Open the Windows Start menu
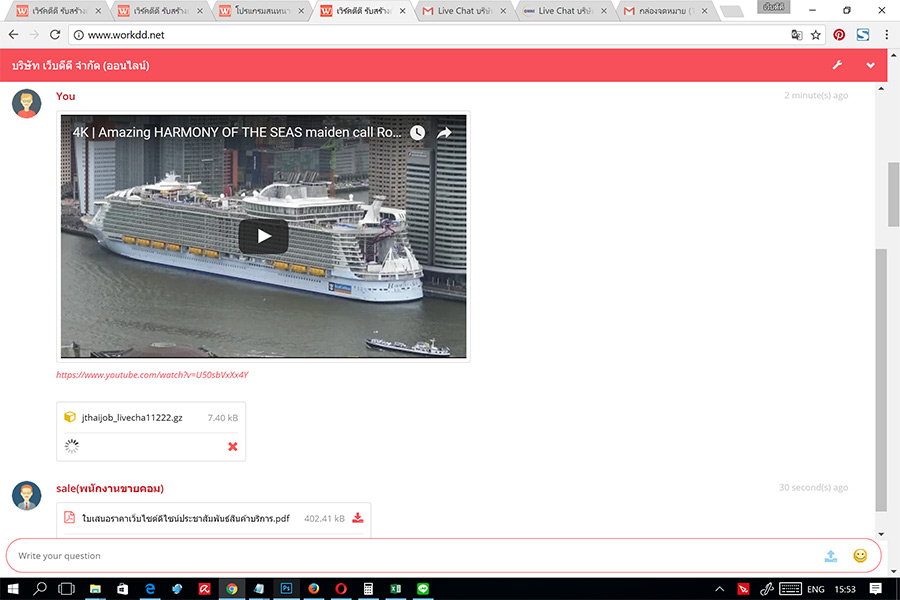Image resolution: width=900 pixels, height=600 pixels. click(13, 589)
